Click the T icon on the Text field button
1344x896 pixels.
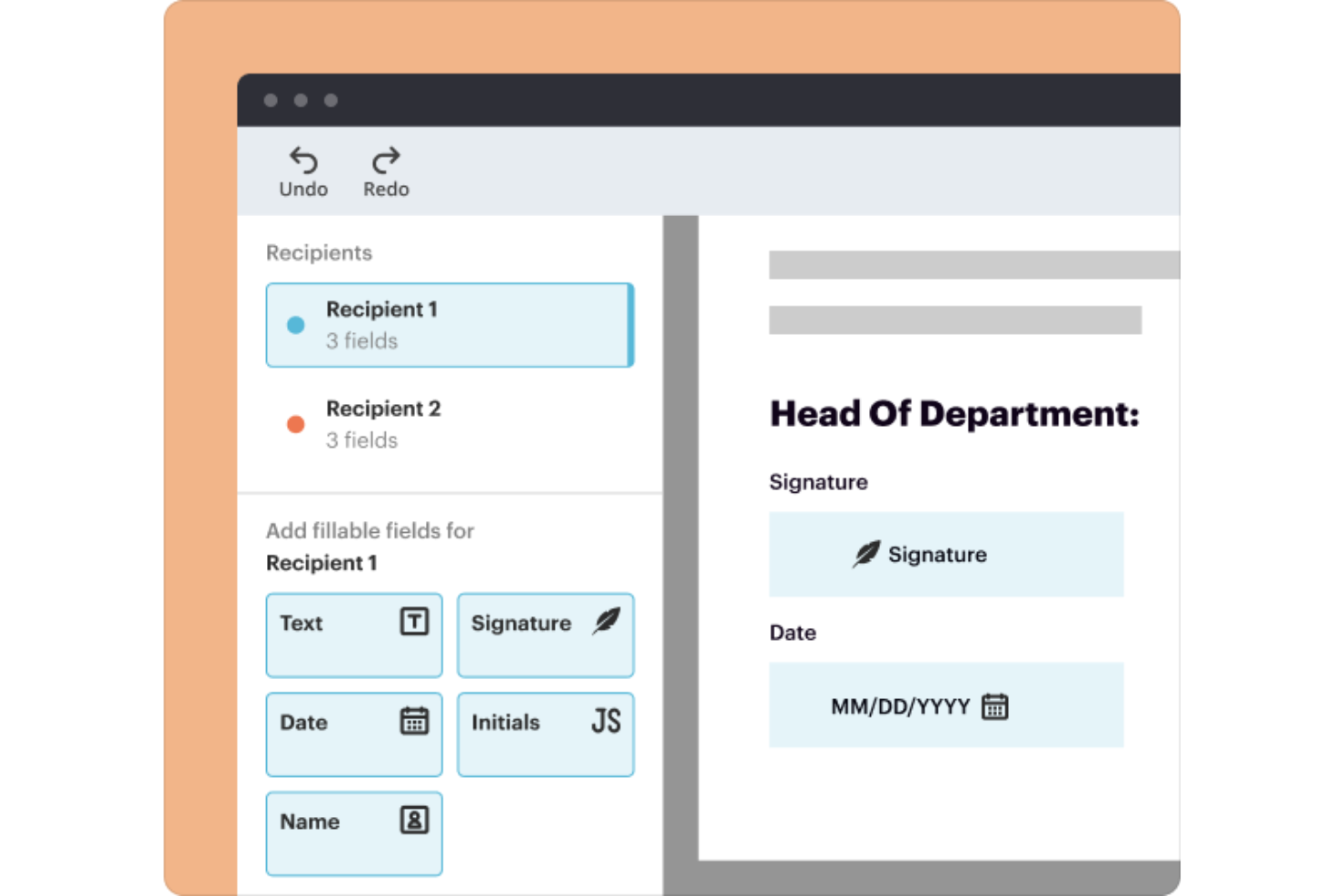(x=414, y=623)
